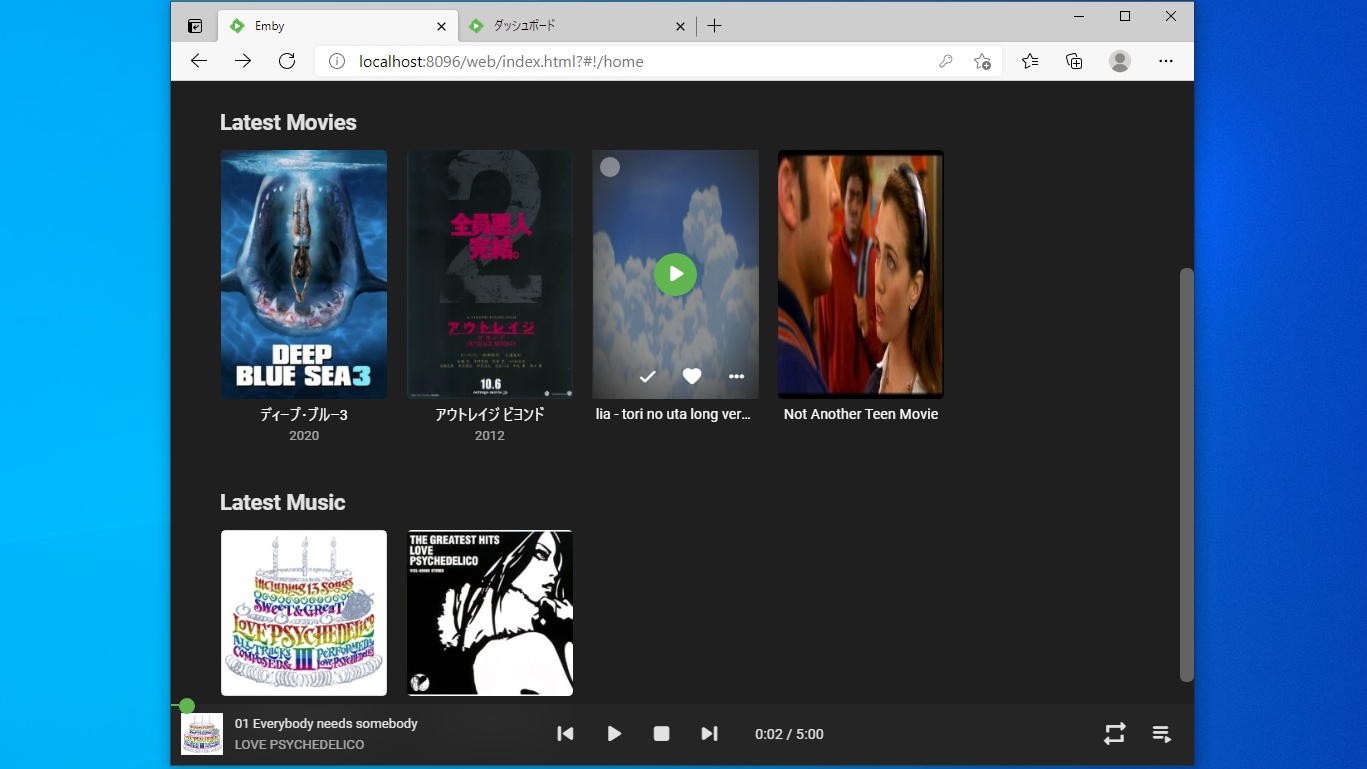Resume playback in the bottom player bar
Image resolution: width=1367 pixels, height=769 pixels.
click(x=614, y=734)
